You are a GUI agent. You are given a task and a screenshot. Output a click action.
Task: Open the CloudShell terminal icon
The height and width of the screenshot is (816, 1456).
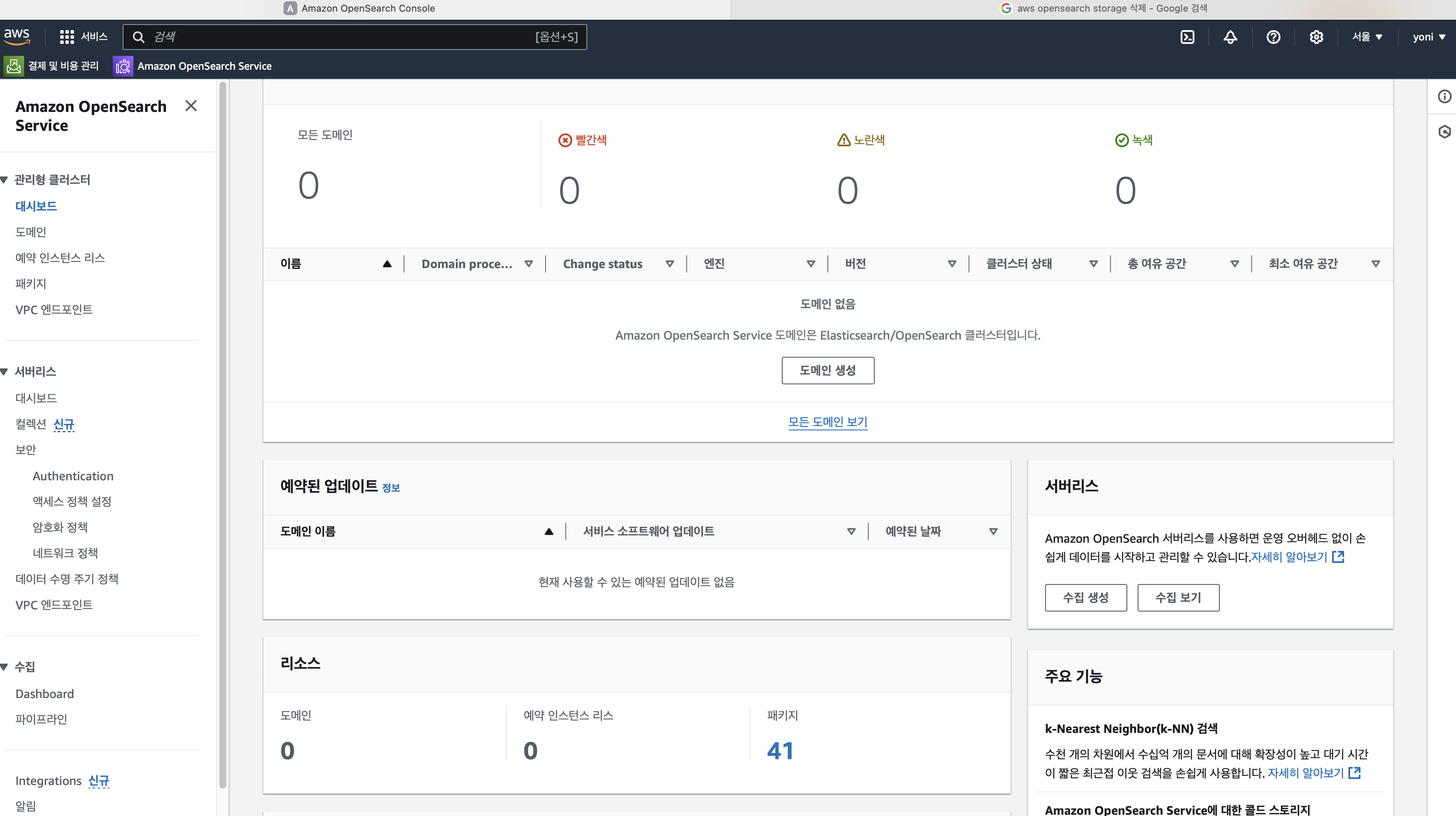(x=1188, y=37)
